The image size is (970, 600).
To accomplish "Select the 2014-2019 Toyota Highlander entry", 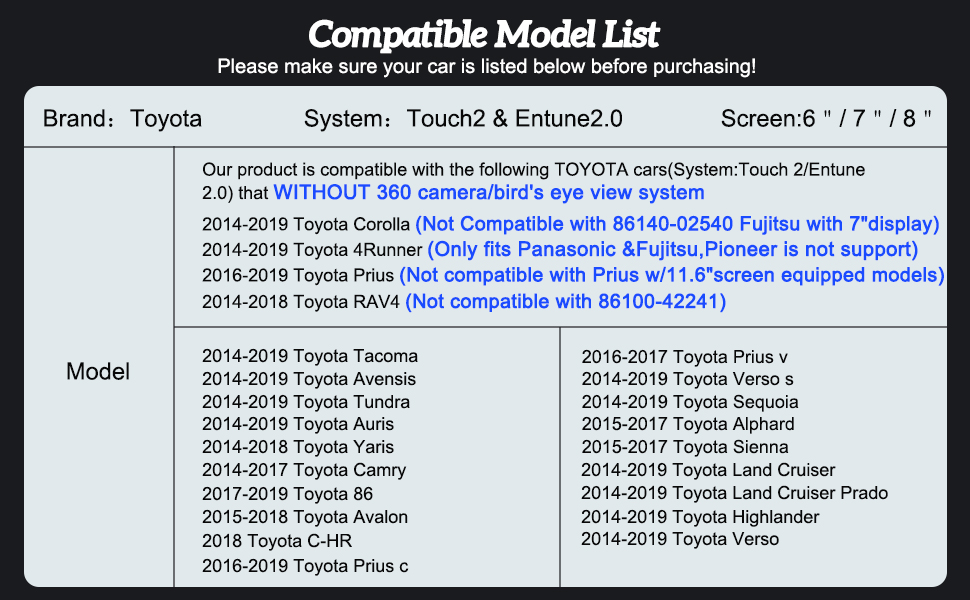I will pos(700,517).
